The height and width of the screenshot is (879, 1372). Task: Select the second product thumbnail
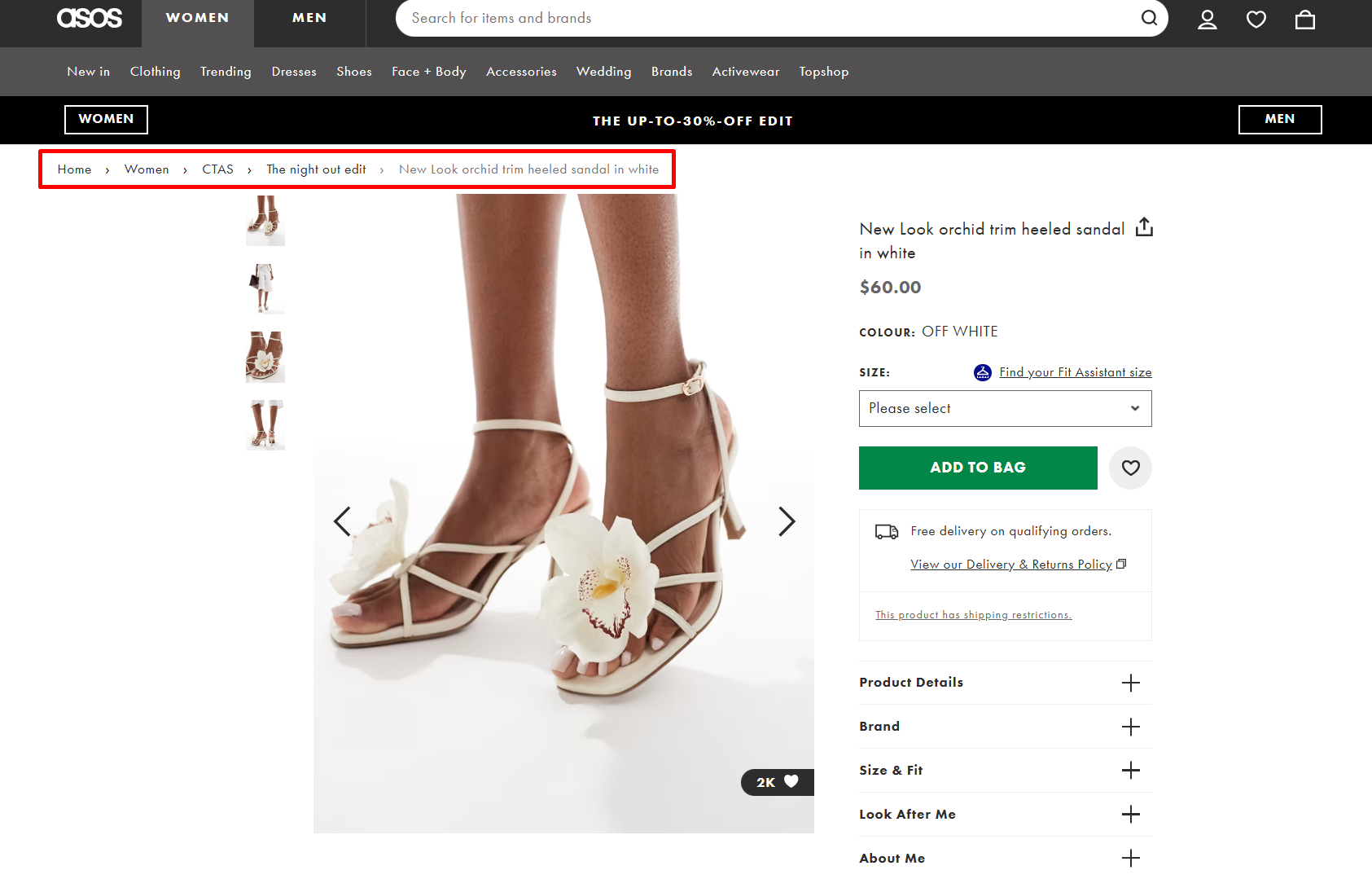tap(265, 288)
